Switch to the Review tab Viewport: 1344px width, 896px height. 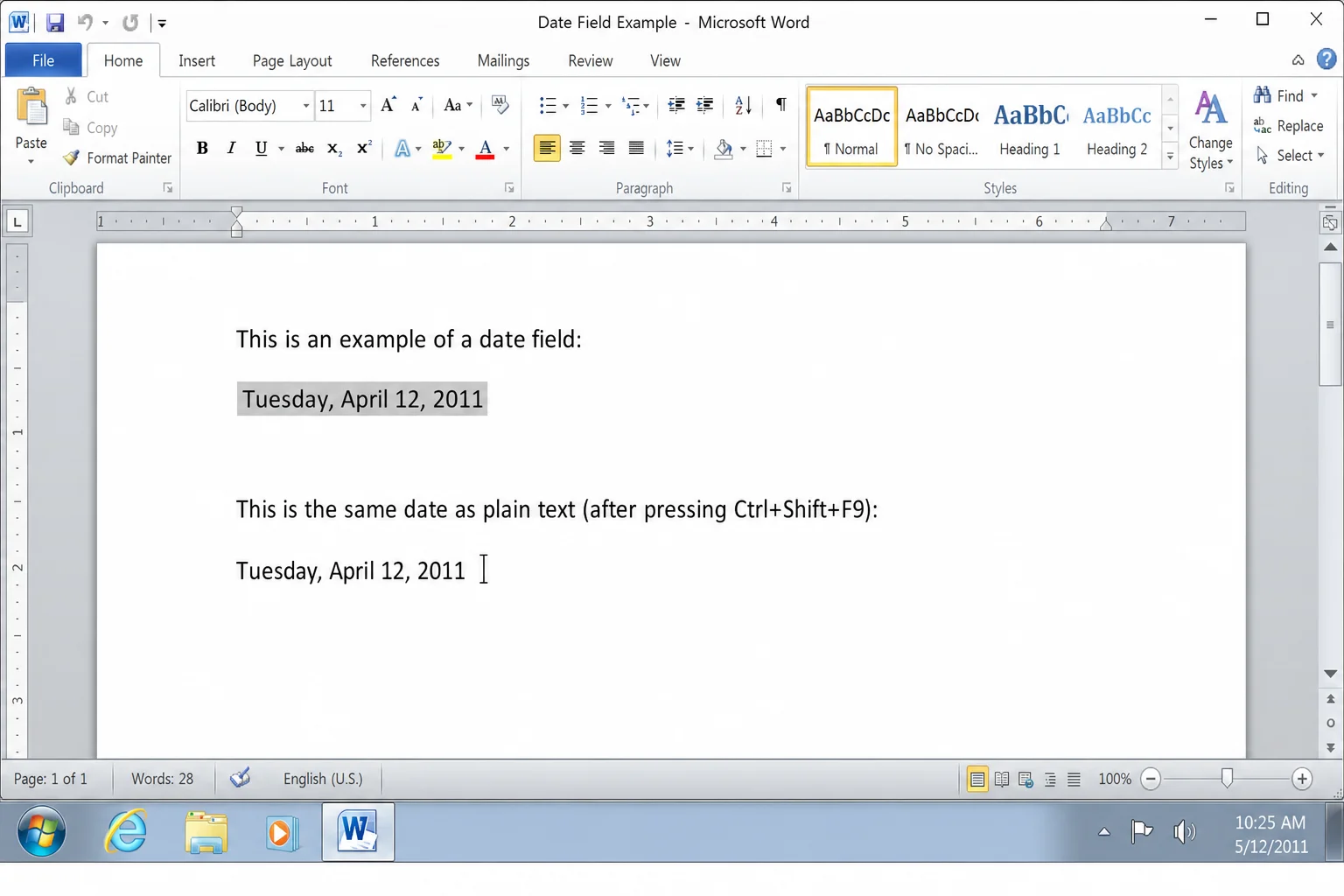[591, 60]
